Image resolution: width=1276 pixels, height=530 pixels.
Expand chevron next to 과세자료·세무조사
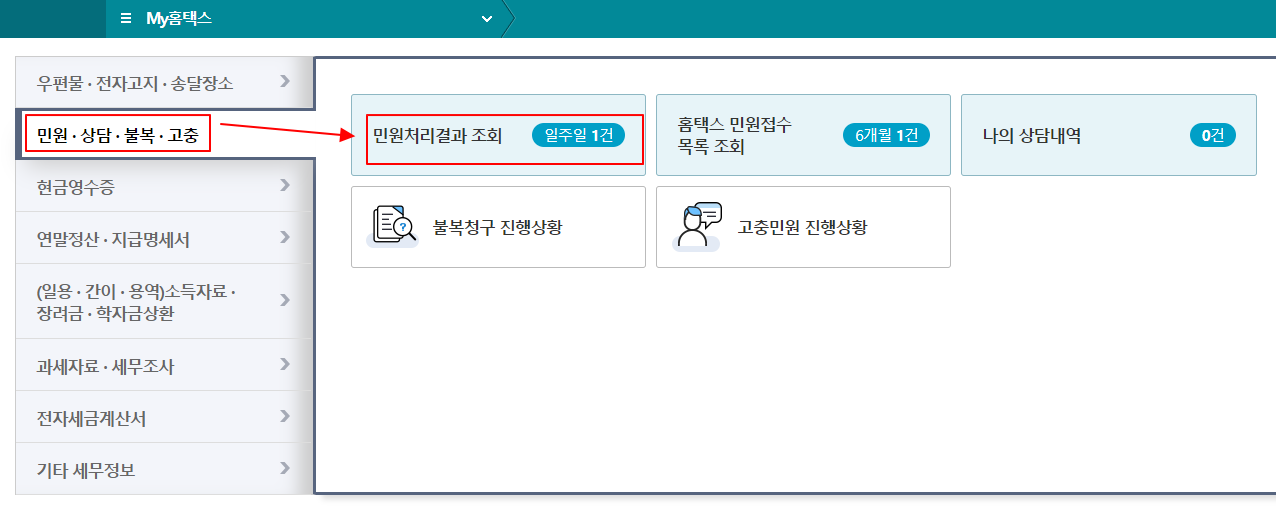point(286,364)
